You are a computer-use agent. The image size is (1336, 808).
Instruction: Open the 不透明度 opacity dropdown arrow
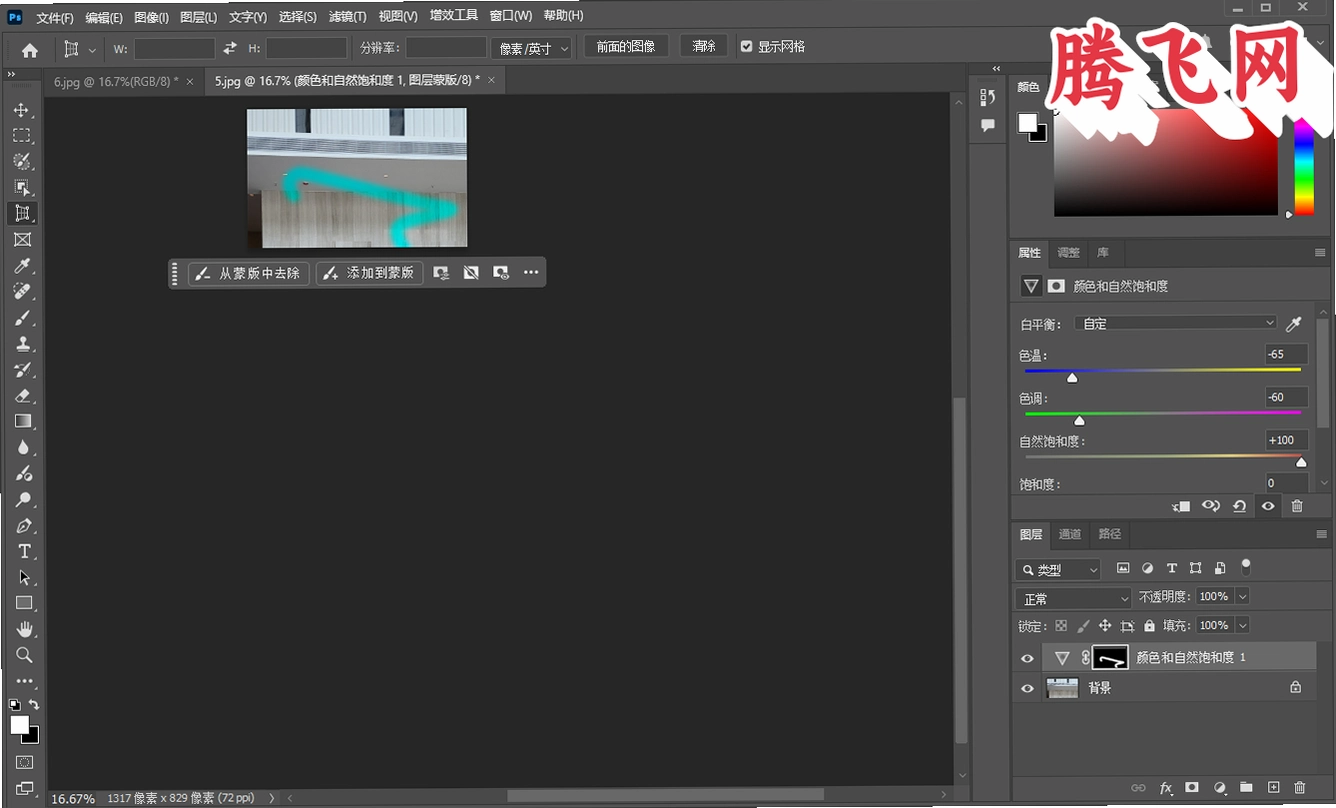click(x=1243, y=597)
